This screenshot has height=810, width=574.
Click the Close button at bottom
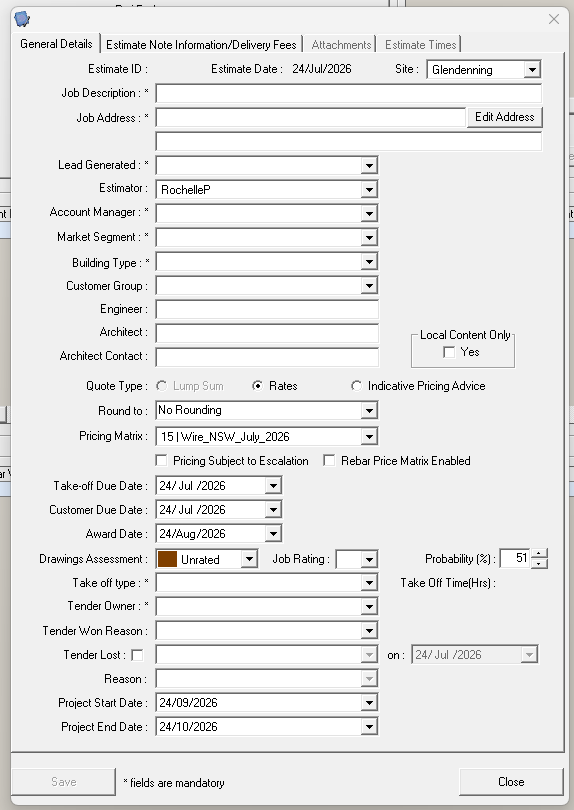(x=511, y=782)
